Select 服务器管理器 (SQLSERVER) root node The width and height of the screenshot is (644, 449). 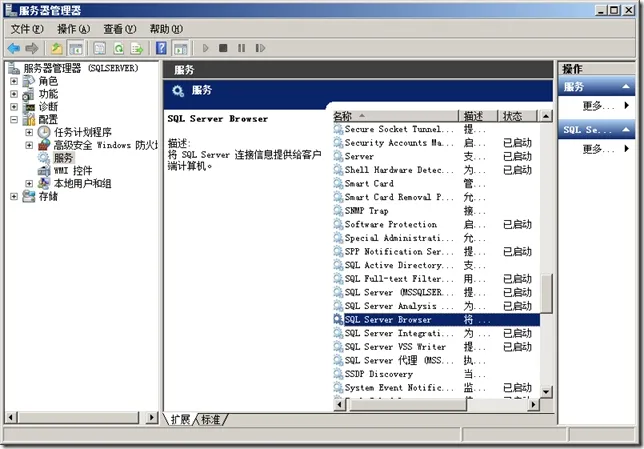[x=80, y=68]
